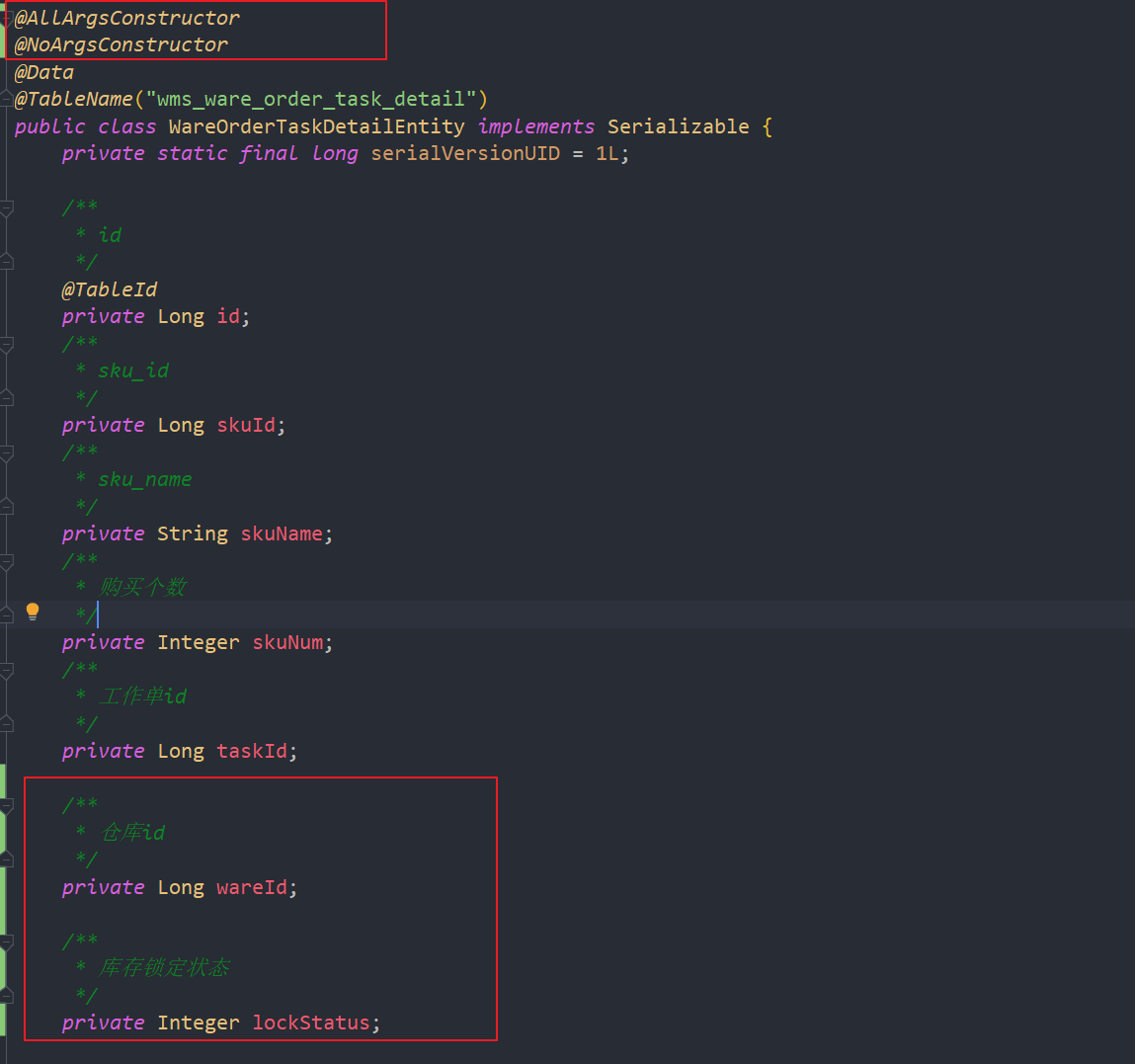The width and height of the screenshot is (1135, 1064).
Task: Click the fold end marker beside @TableName
Action: [7, 98]
